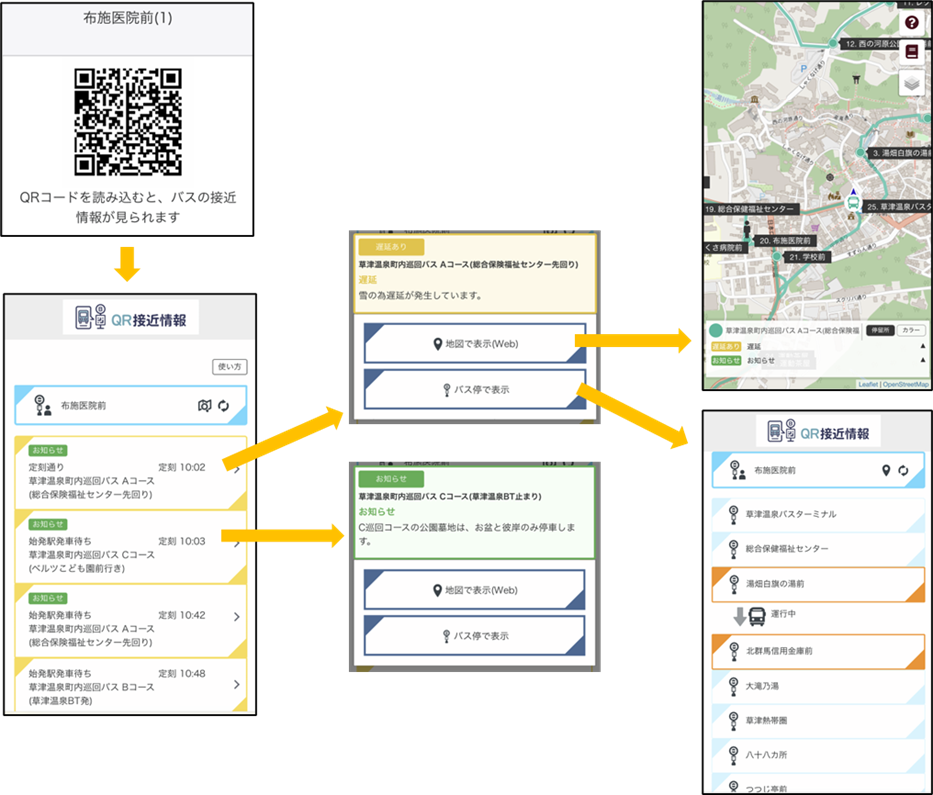Image resolution: width=933 pixels, height=795 pixels.
Task: Refresh stop list using icon beside the pin
Action: (x=903, y=470)
